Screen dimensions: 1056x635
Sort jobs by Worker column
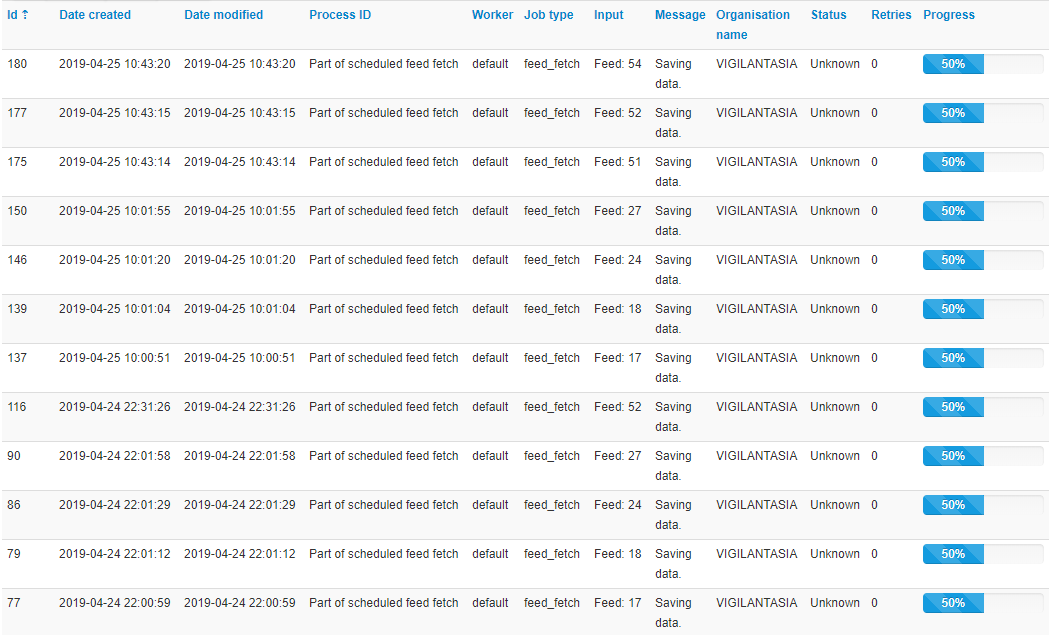tap(492, 14)
